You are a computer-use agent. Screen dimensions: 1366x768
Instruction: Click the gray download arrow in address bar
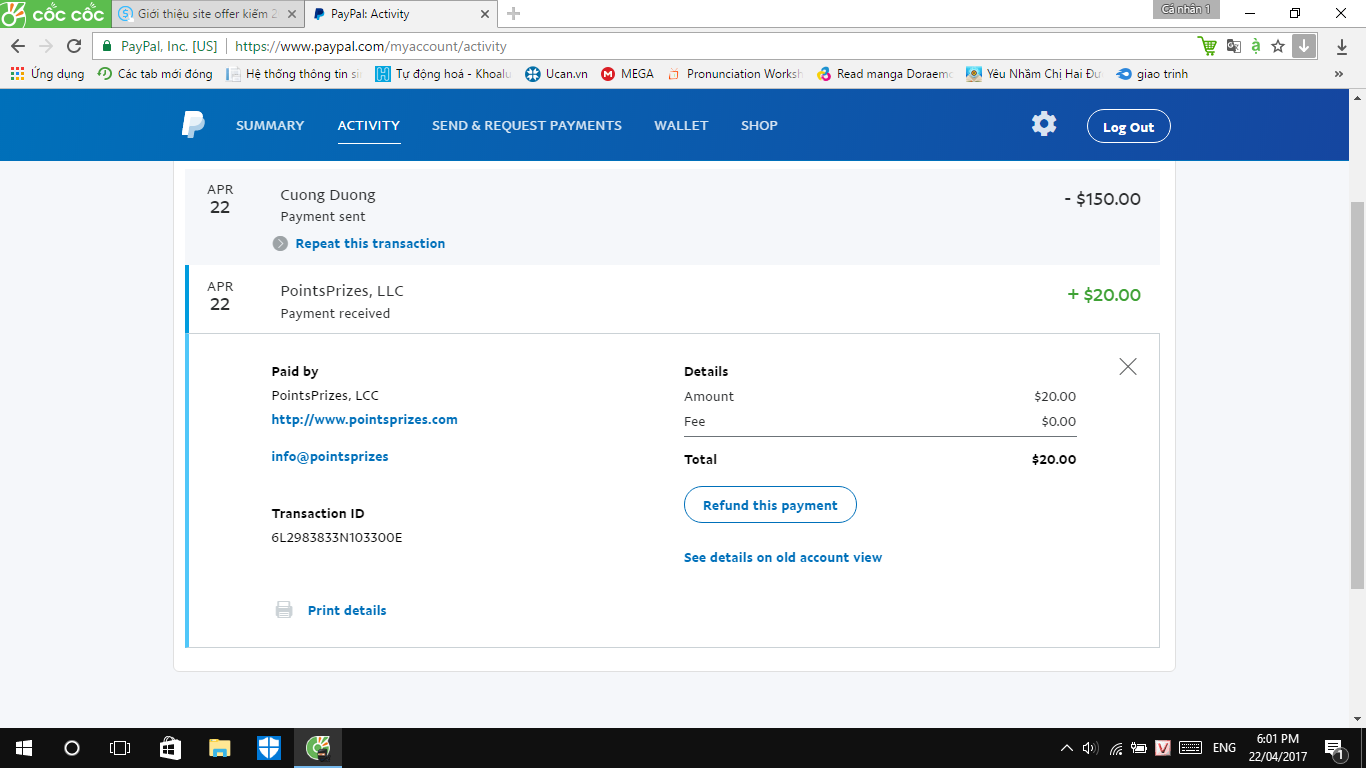coord(1303,46)
